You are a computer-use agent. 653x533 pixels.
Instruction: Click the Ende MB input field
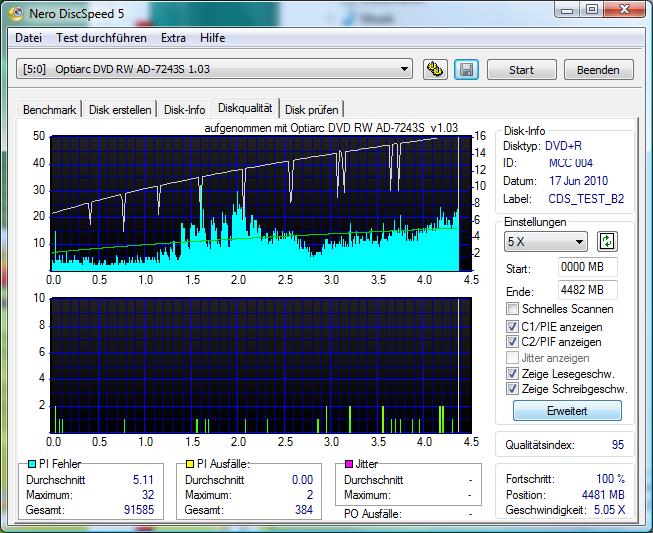tap(588, 290)
